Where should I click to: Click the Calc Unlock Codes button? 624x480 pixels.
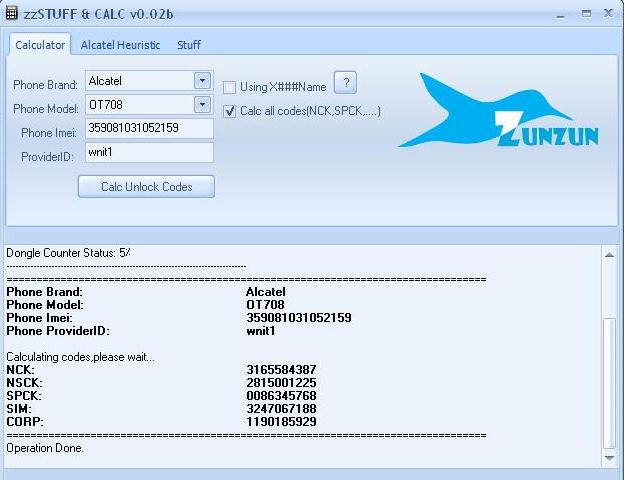tap(146, 187)
